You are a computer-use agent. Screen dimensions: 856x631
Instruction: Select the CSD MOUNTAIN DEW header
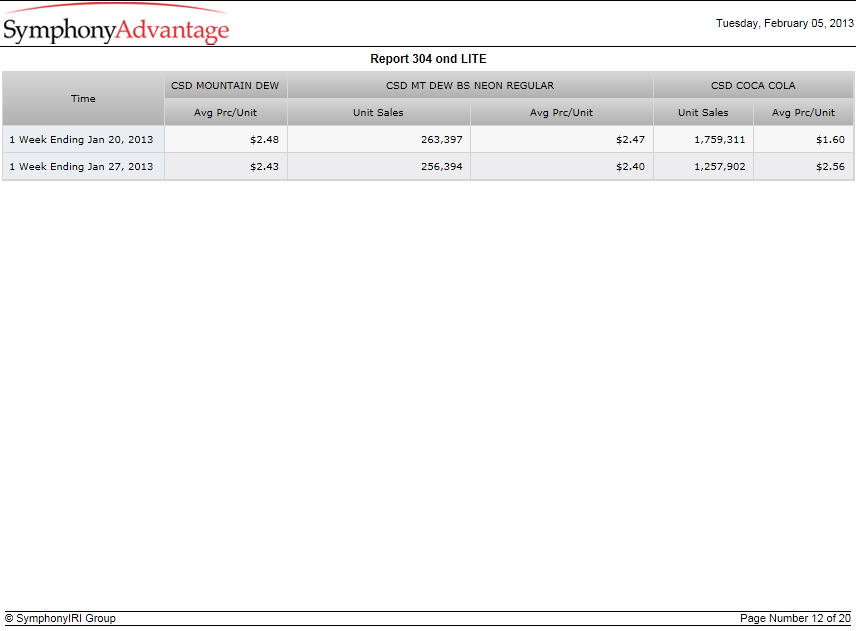coord(225,86)
